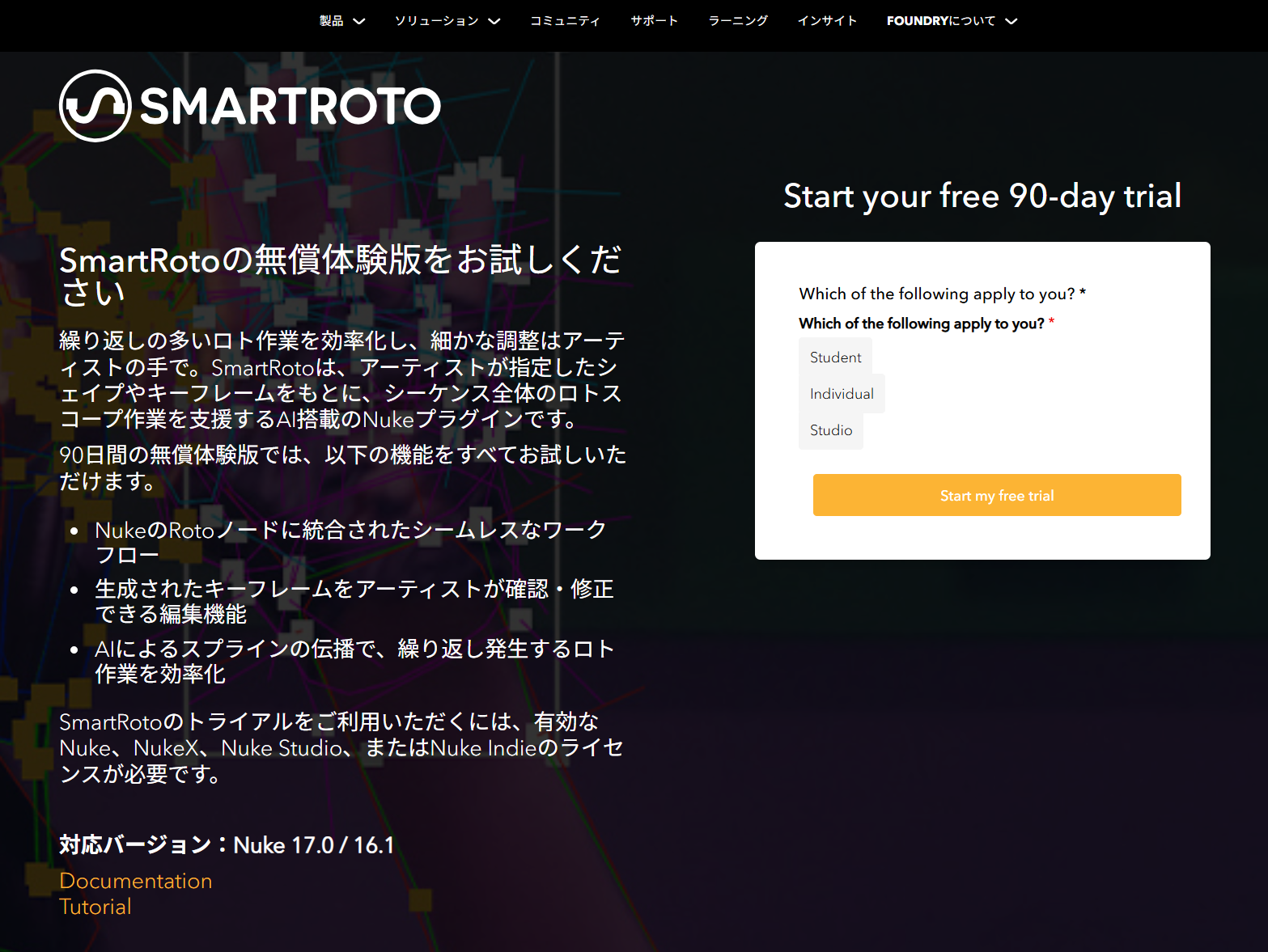Click the bullet 'NukeのRotoノードに統合されたシームレスなワークフロー'

(350, 542)
